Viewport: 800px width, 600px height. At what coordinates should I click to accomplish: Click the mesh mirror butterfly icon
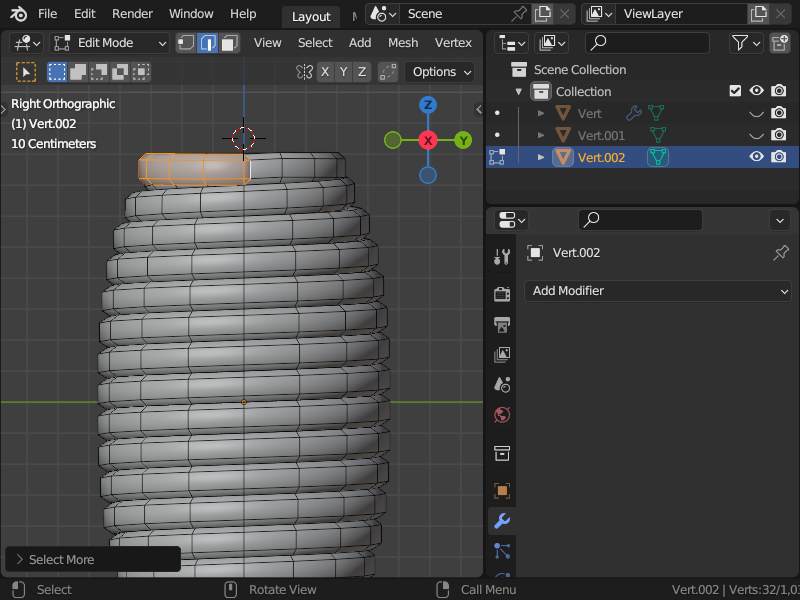[304, 72]
